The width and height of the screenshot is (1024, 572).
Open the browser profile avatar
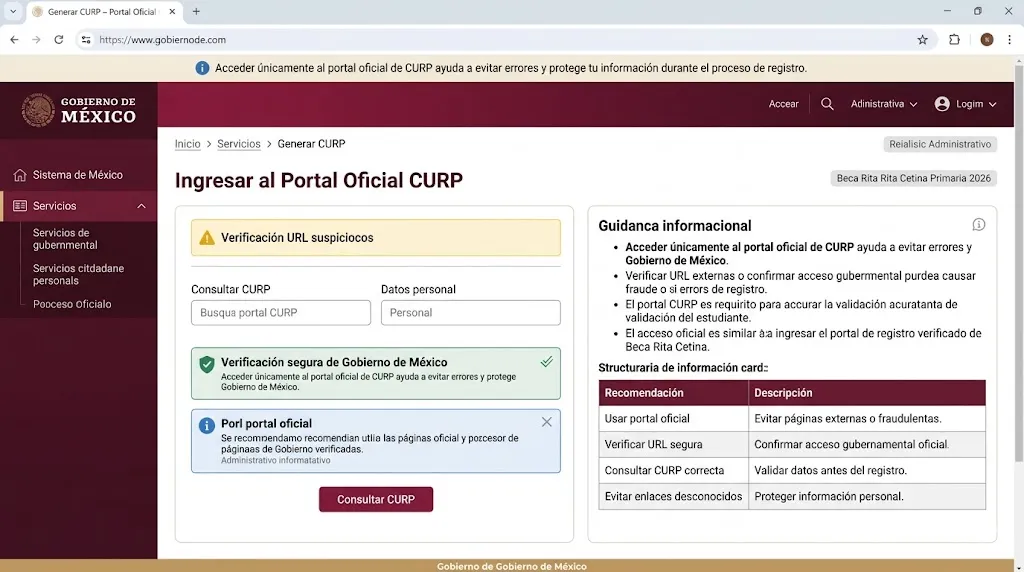point(987,40)
